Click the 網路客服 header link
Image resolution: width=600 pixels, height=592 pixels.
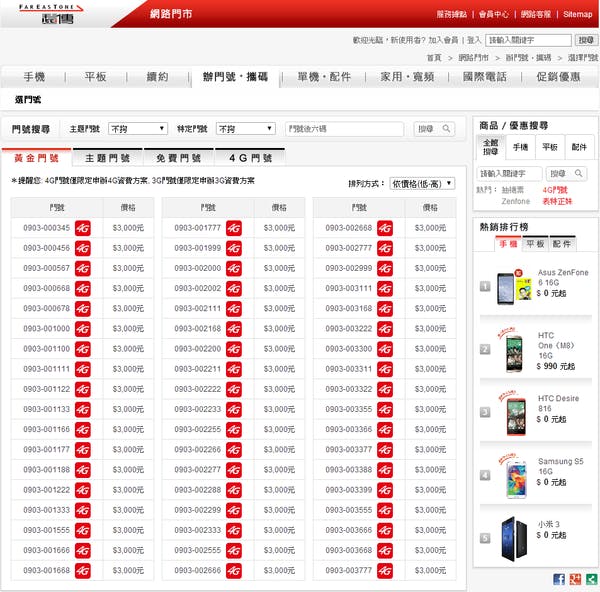536,14
